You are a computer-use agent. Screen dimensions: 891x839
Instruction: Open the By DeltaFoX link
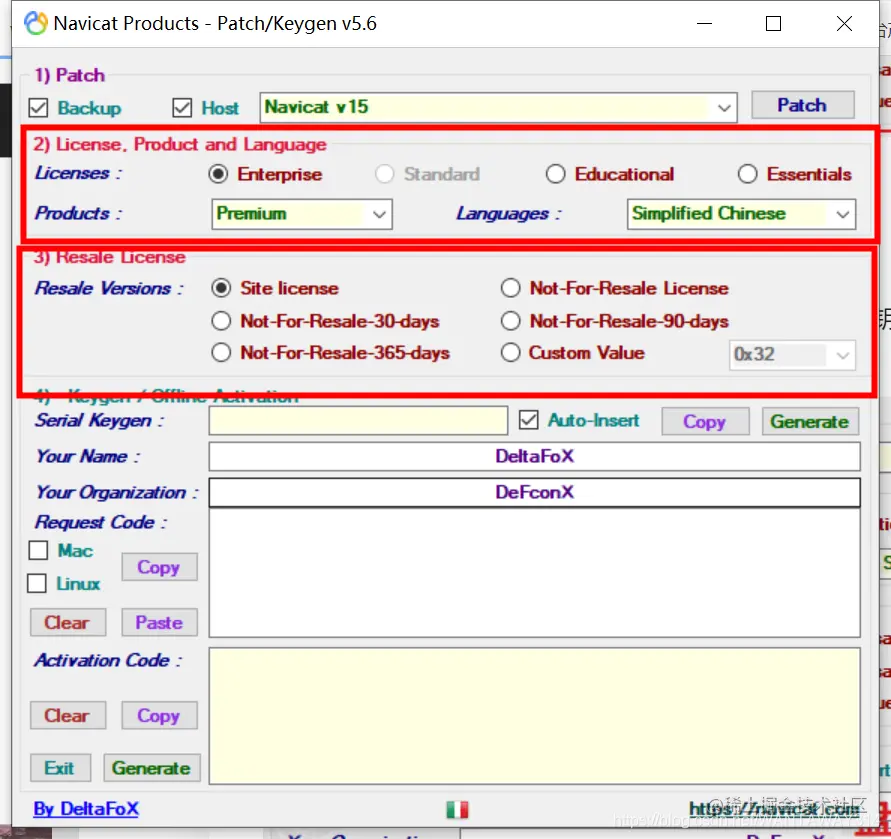(86, 809)
